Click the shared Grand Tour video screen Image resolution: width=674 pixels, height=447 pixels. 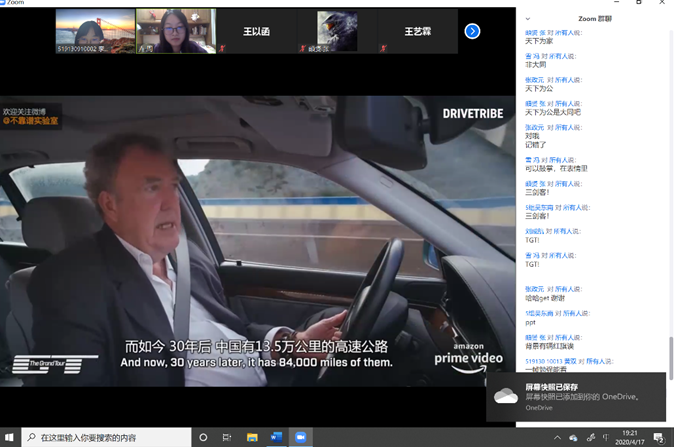pos(258,240)
